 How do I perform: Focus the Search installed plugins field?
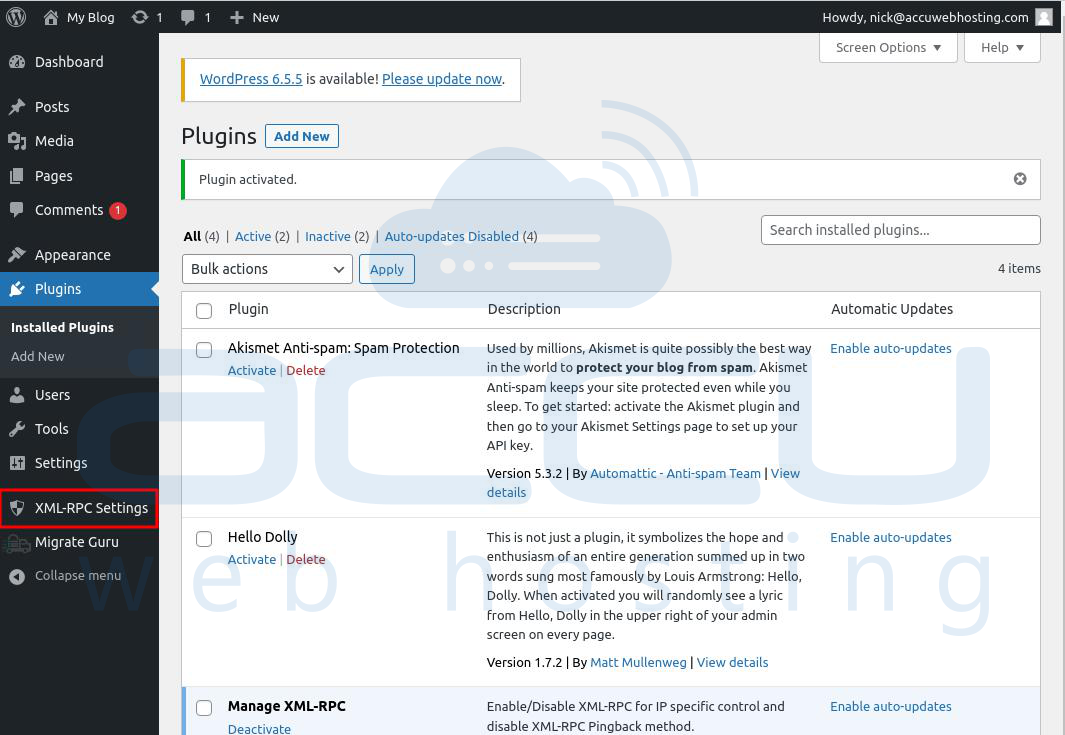click(x=901, y=230)
